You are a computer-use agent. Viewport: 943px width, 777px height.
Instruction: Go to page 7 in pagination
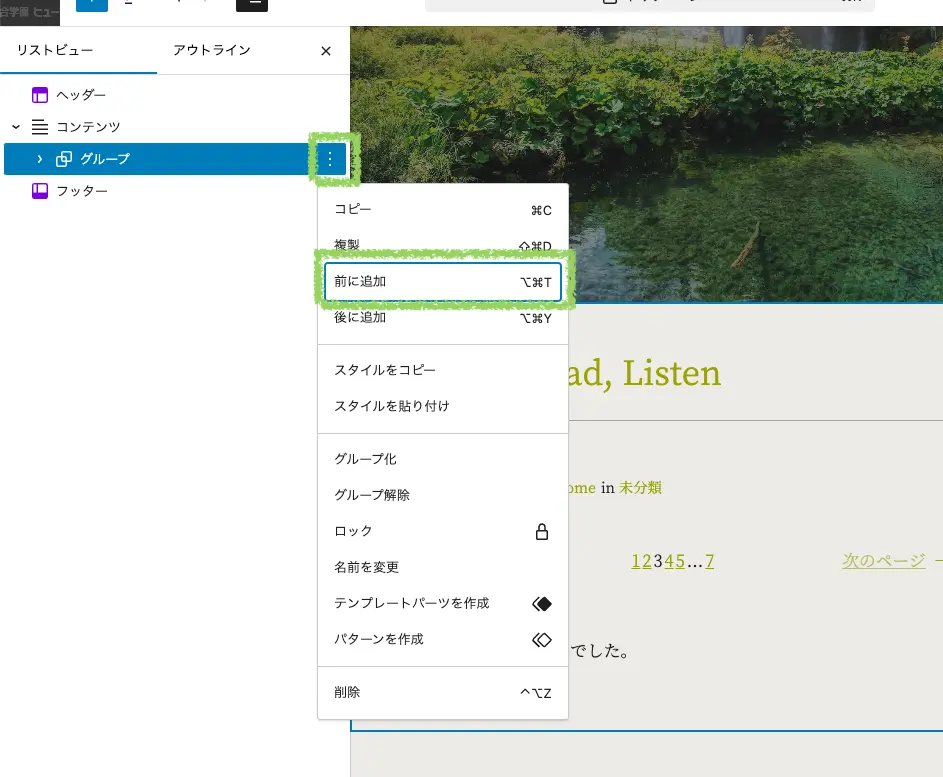pyautogui.click(x=709, y=561)
